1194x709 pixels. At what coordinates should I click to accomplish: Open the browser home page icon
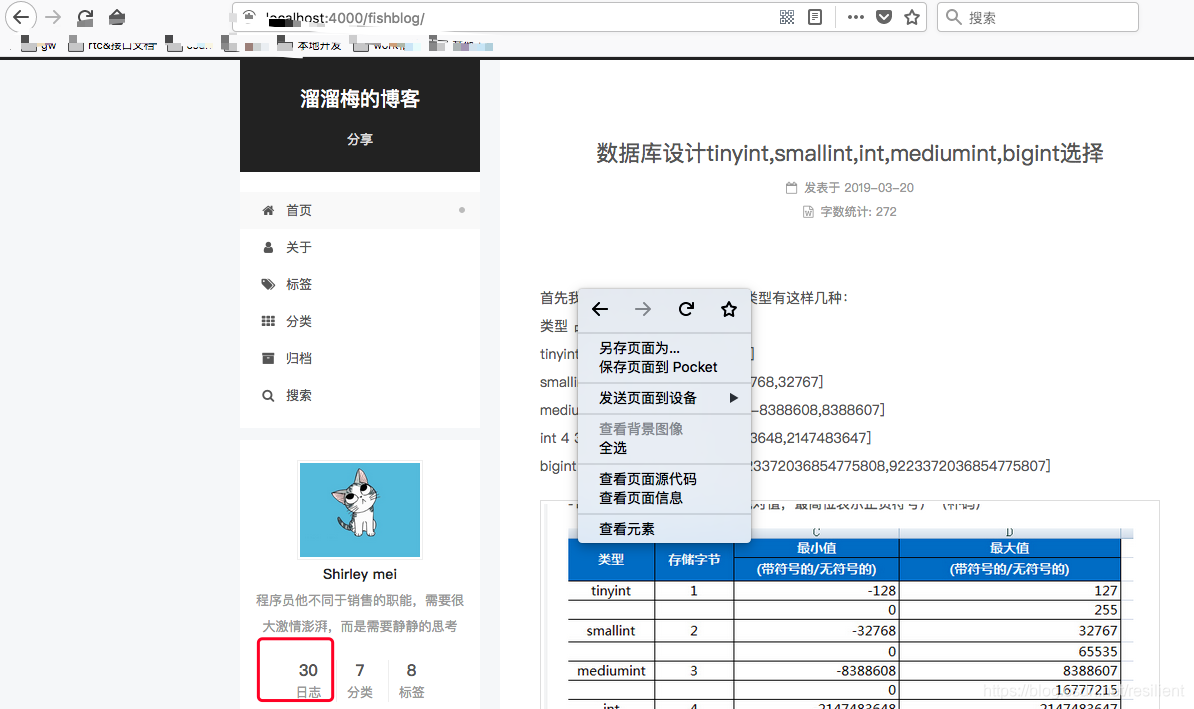tap(117, 17)
